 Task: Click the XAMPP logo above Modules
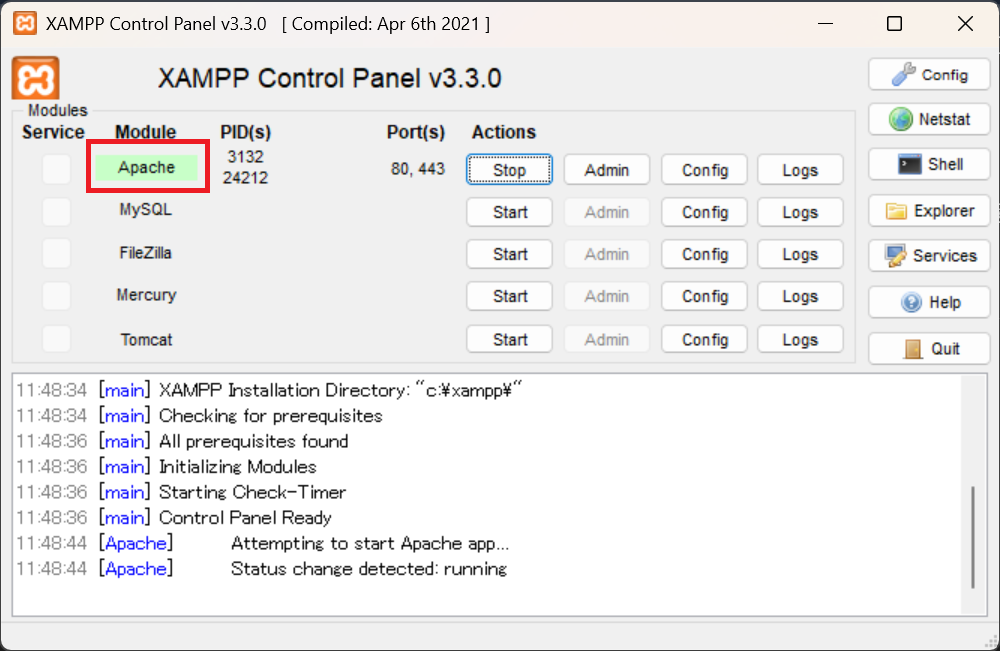(x=33, y=78)
